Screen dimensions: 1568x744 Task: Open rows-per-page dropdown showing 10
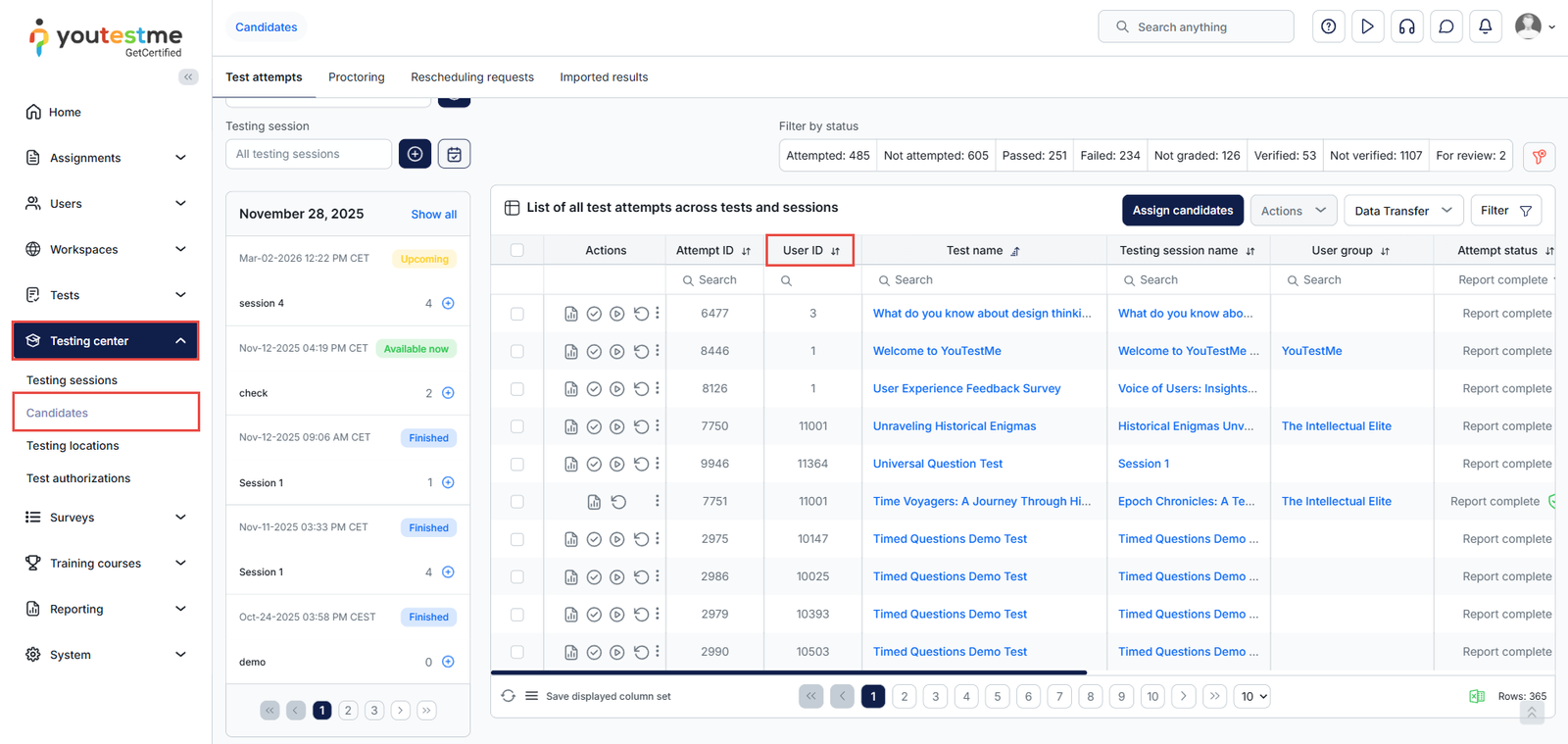tap(1251, 696)
